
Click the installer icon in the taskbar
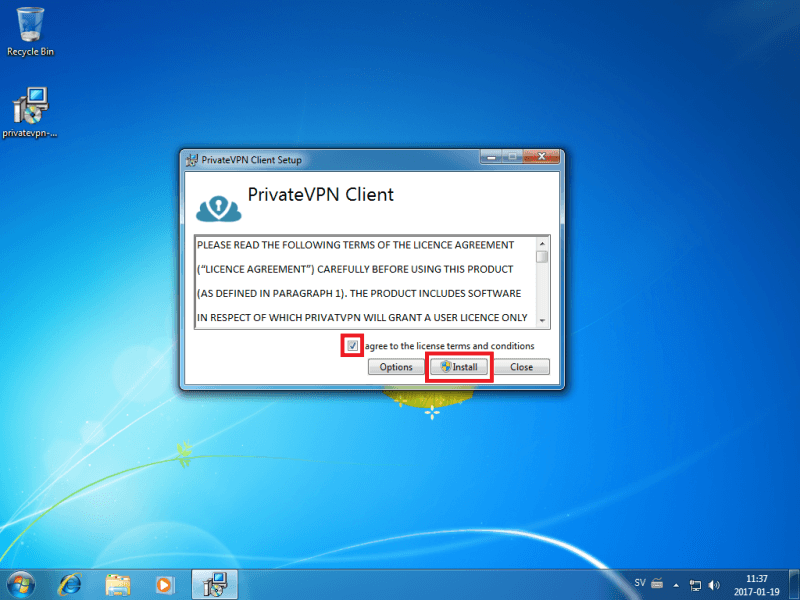[214, 583]
